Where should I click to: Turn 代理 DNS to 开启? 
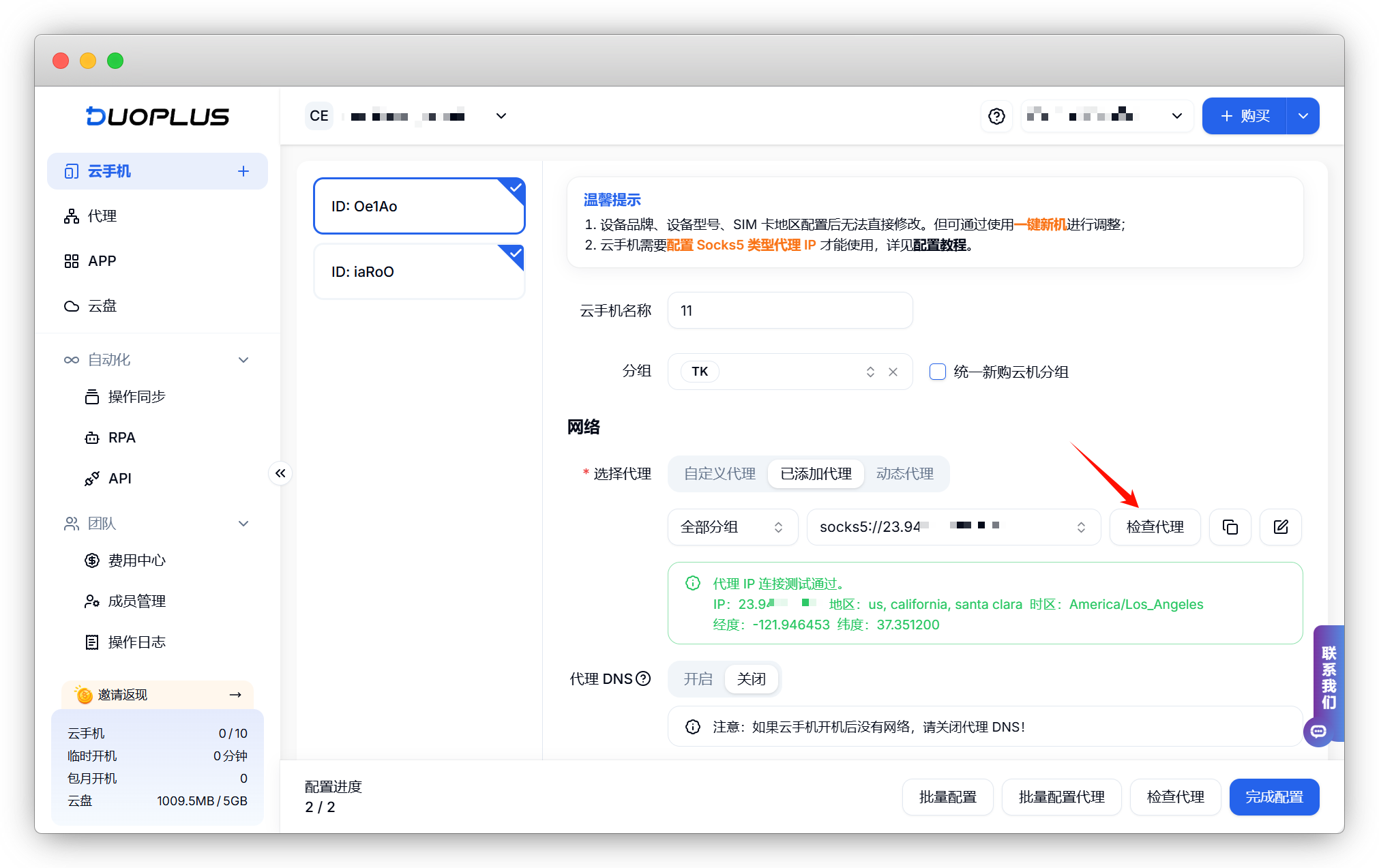[698, 678]
